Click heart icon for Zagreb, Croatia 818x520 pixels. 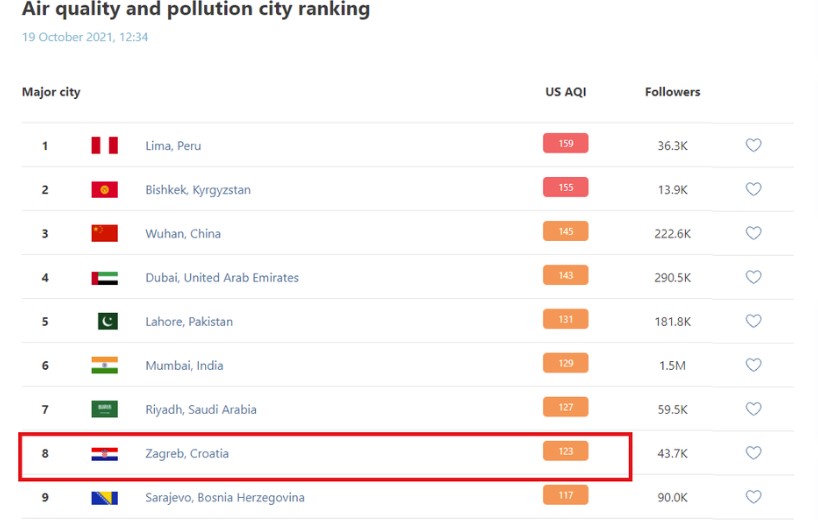(x=753, y=453)
